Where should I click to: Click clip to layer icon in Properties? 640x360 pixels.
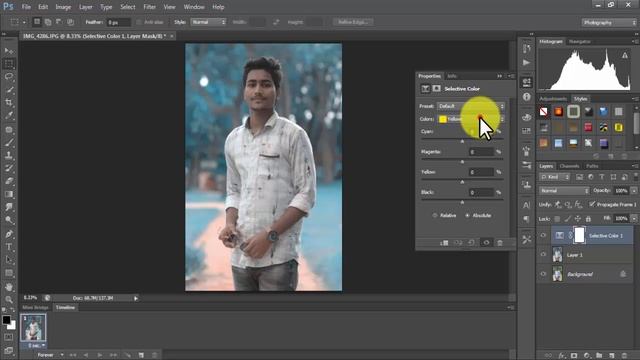pos(444,243)
